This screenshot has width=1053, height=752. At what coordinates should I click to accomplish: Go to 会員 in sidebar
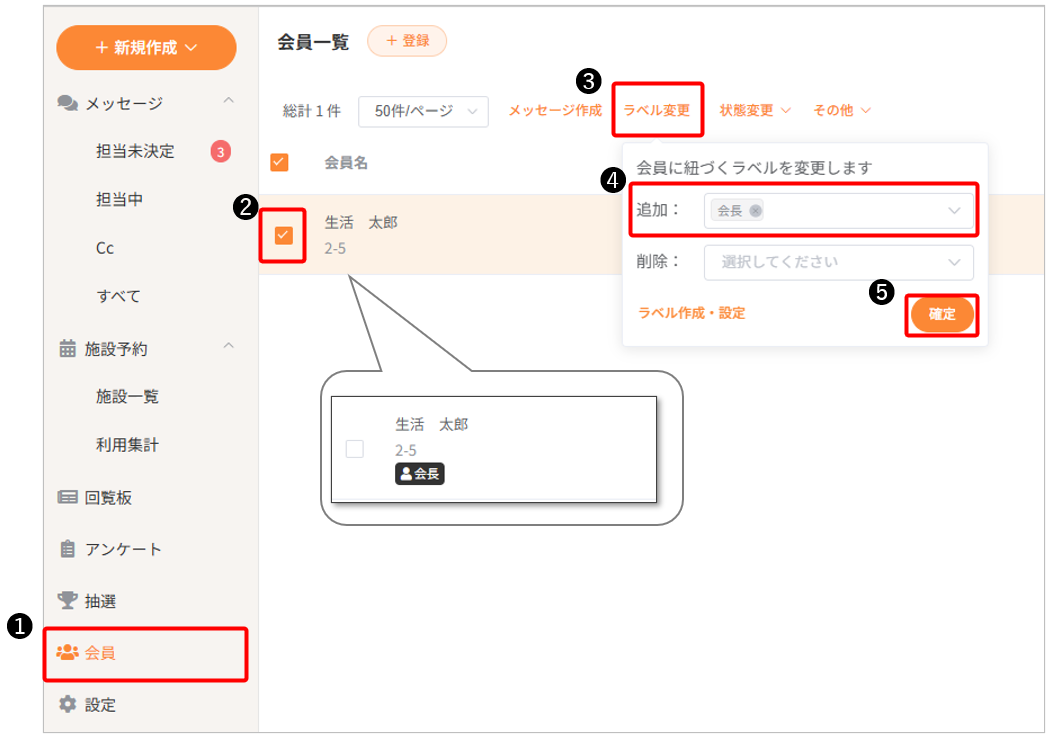[100, 653]
